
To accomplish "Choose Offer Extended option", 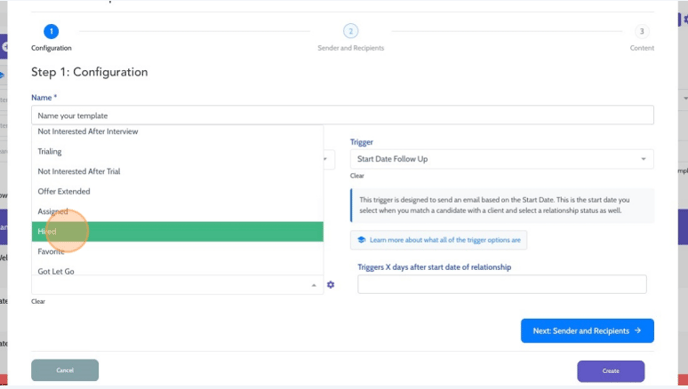I will click(177, 191).
